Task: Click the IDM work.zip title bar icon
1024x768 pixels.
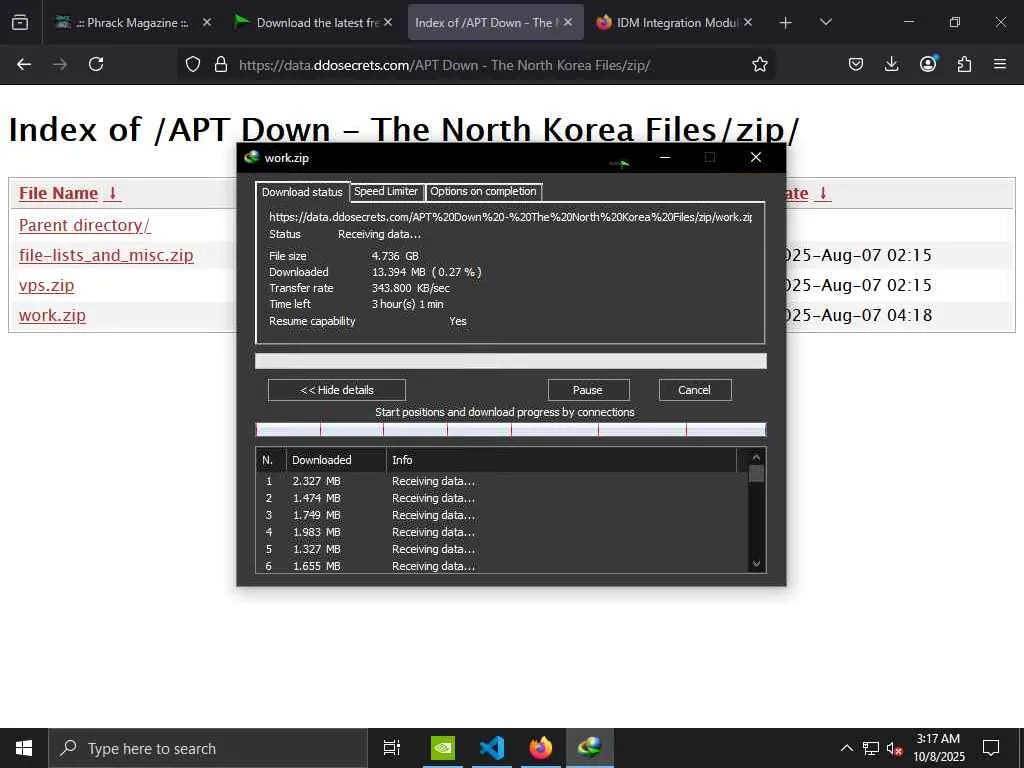Action: [251, 157]
